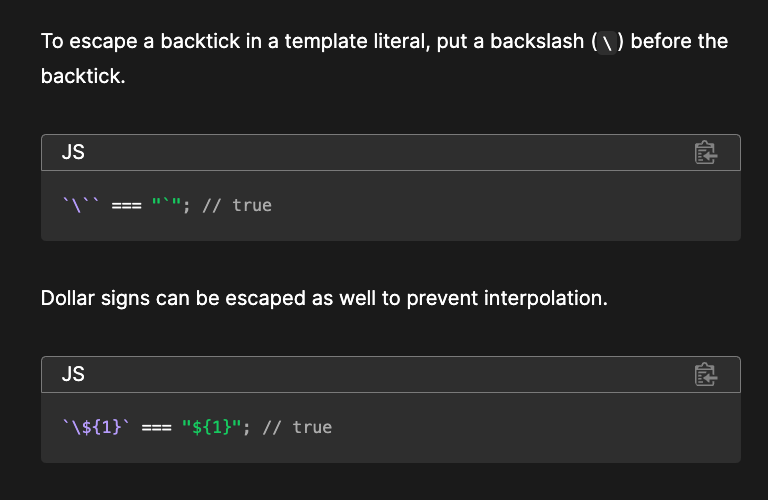Click the "// true" comment in second snippet
The height and width of the screenshot is (500, 768).
[x=297, y=427]
